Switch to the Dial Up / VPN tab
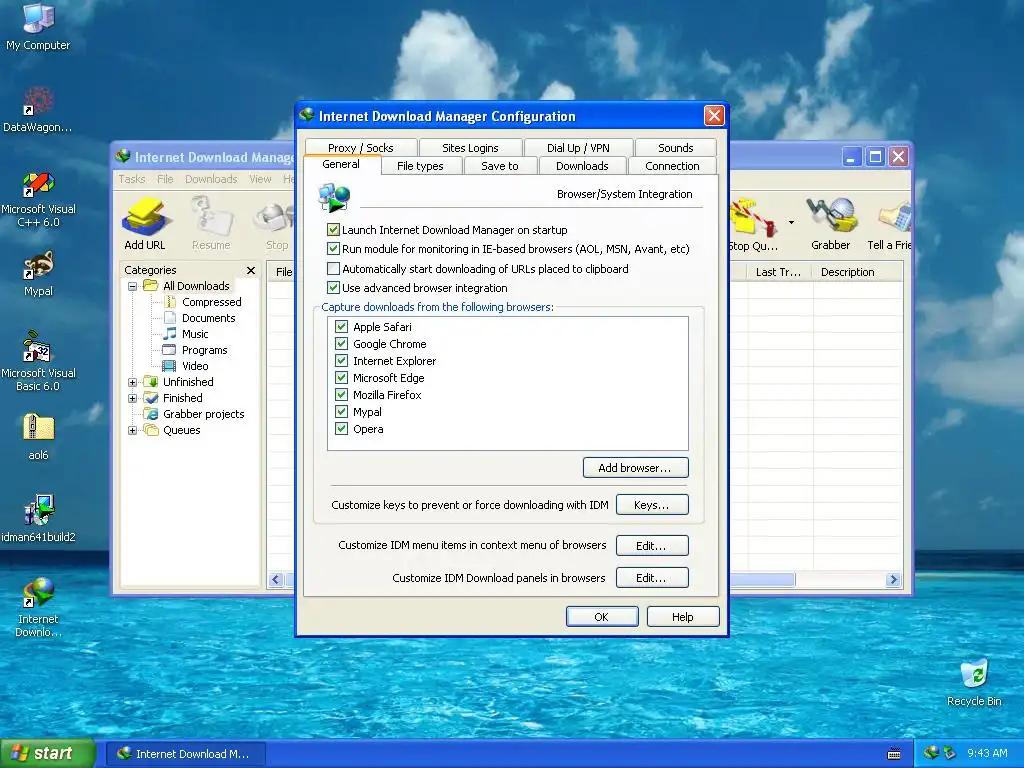1024x768 pixels. point(578,148)
